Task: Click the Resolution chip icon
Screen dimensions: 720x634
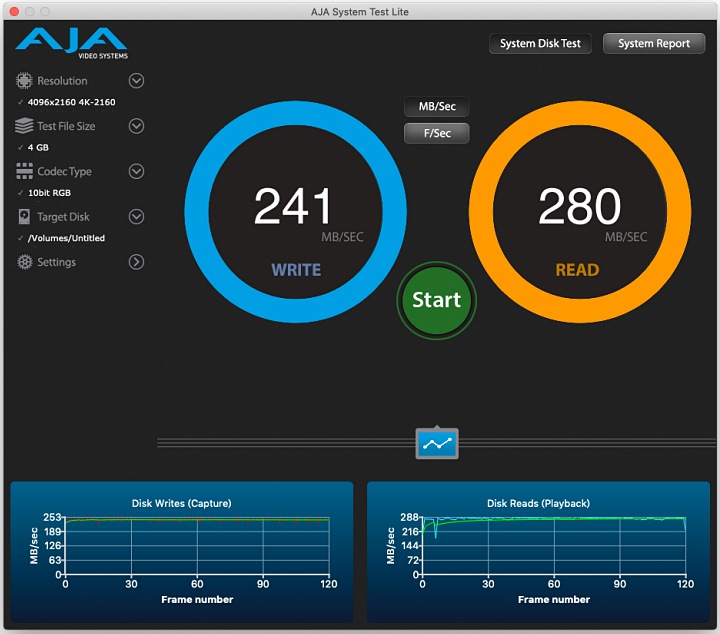Action: tap(24, 81)
